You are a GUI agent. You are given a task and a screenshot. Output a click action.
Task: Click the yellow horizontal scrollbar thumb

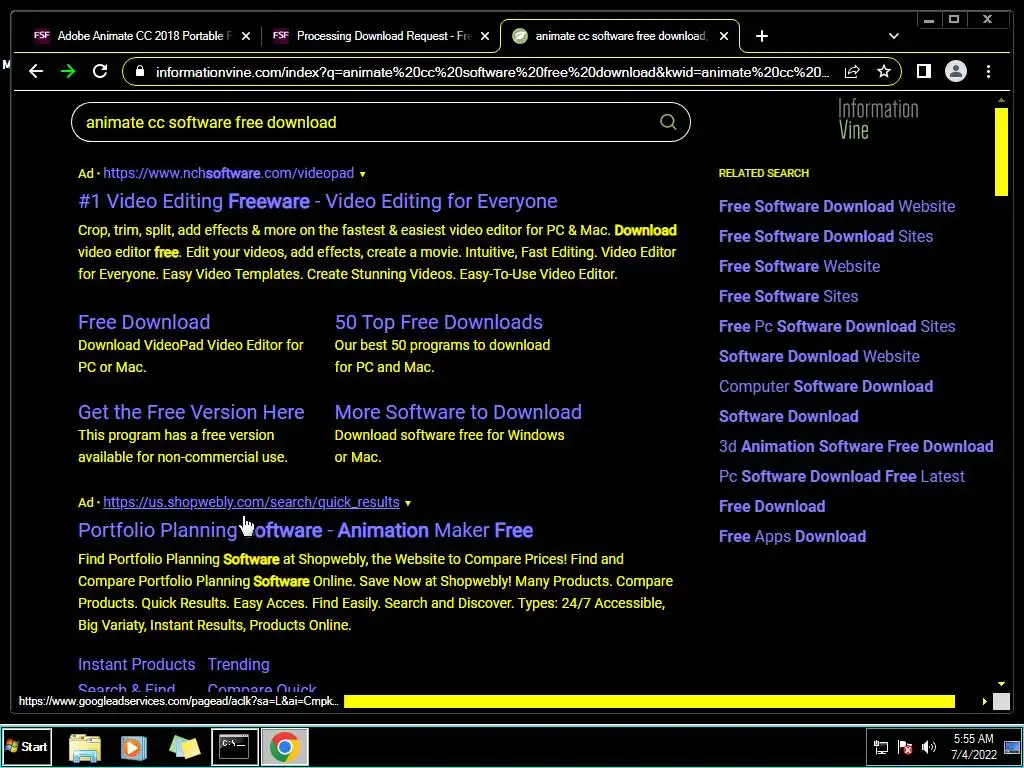click(649, 701)
